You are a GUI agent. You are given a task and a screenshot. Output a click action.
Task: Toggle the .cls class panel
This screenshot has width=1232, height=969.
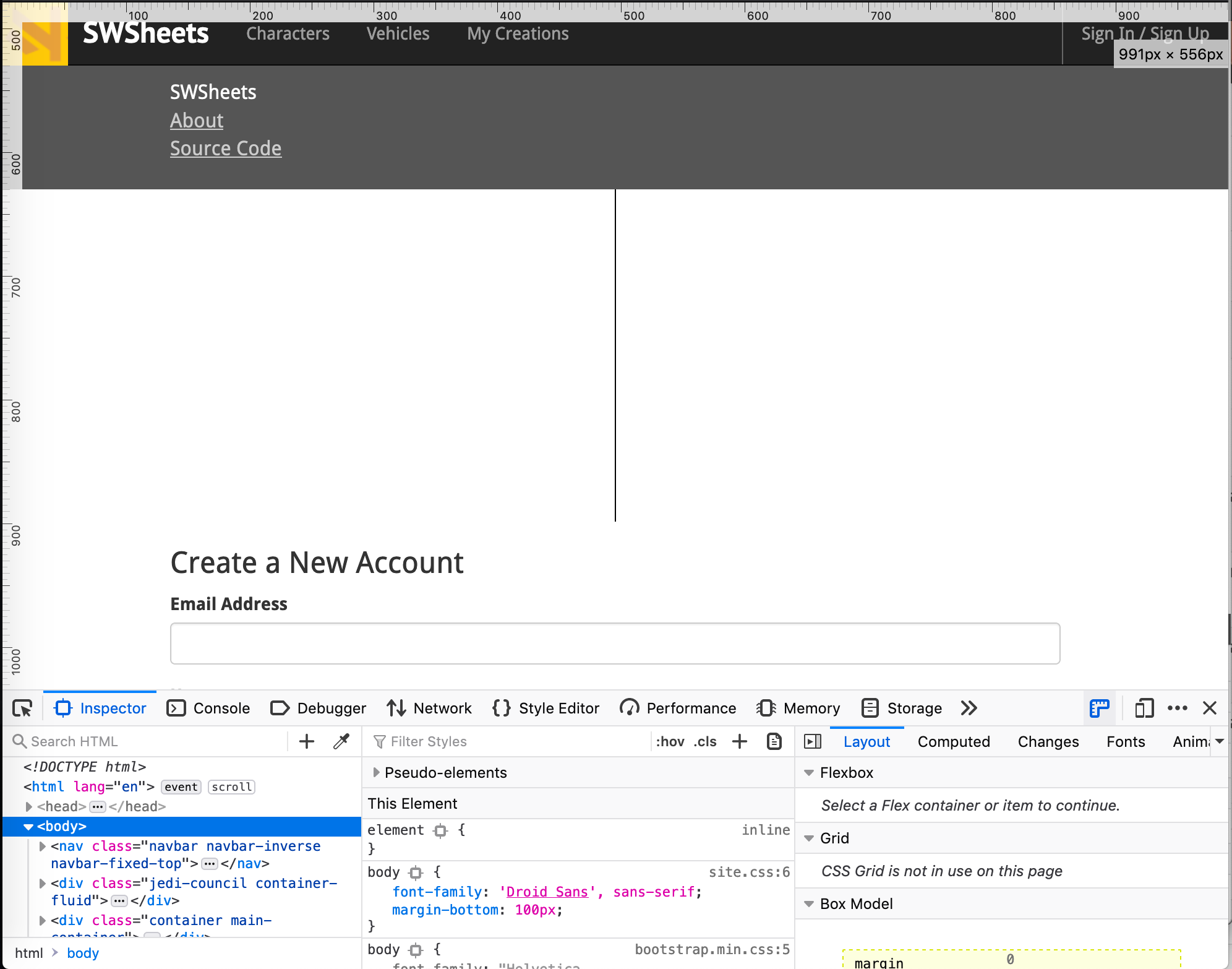tap(706, 741)
